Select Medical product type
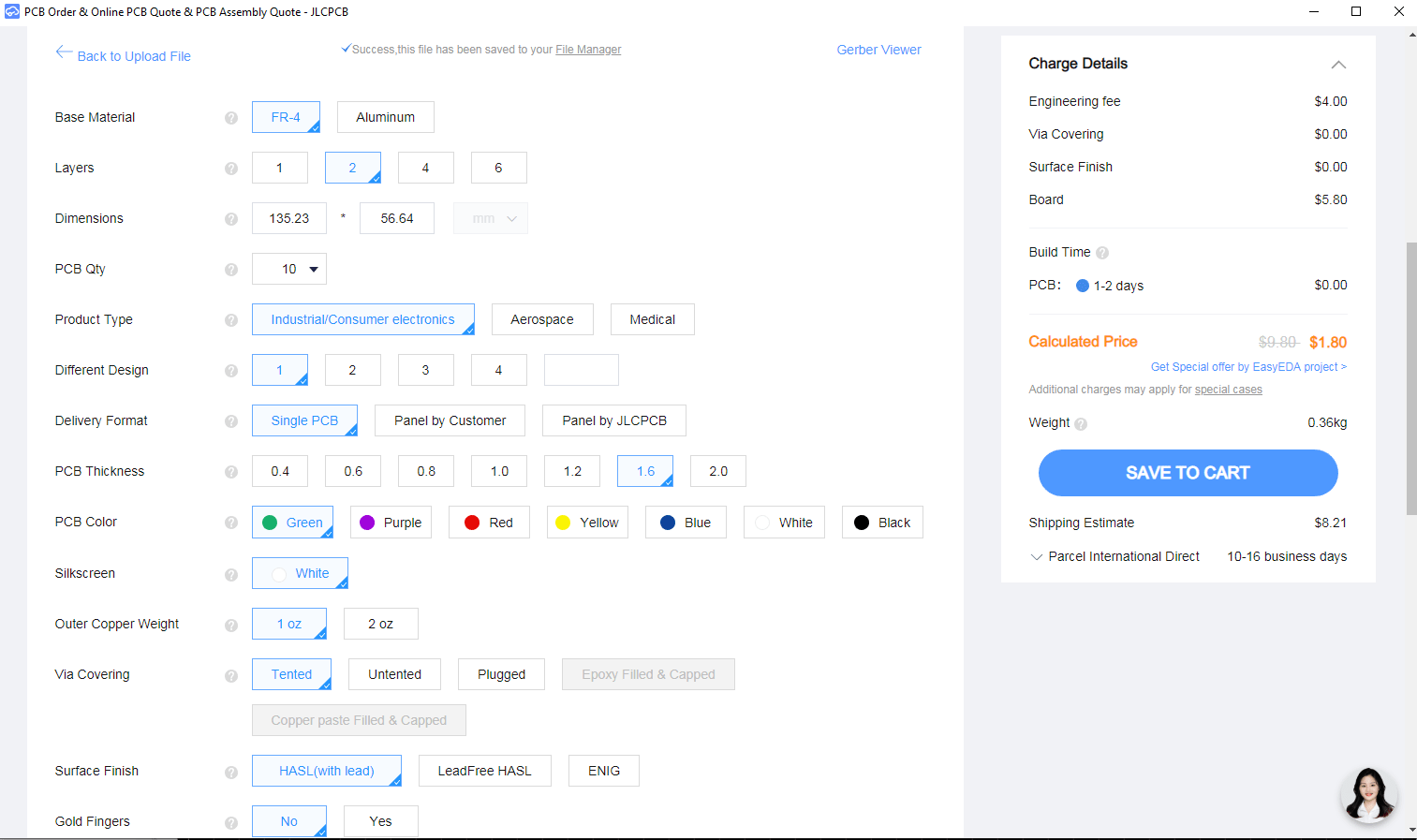The height and width of the screenshot is (840, 1417). 652,319
